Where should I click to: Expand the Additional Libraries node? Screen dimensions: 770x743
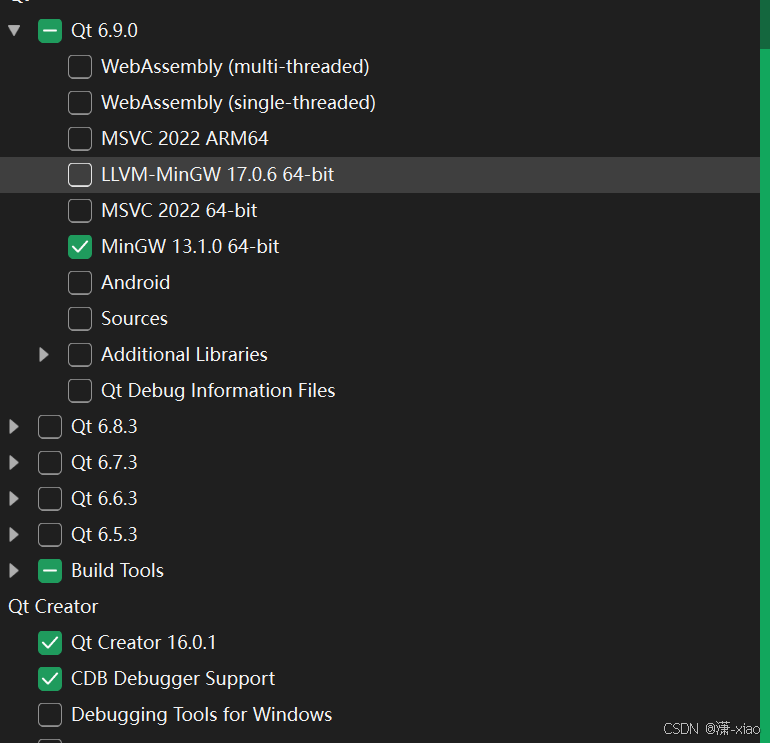44,355
